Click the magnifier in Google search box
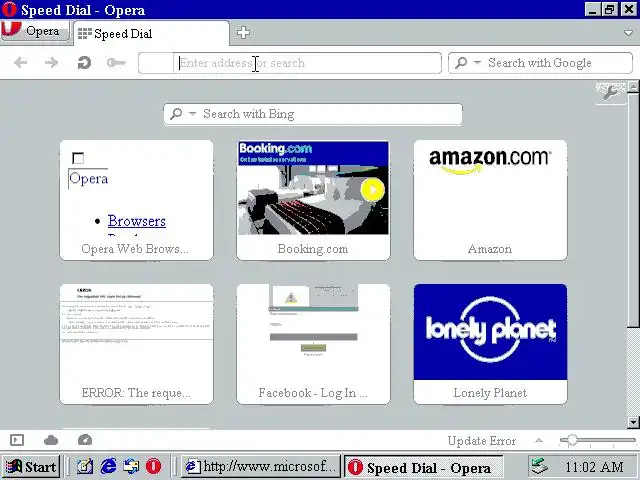The width and height of the screenshot is (640, 480). [x=461, y=62]
